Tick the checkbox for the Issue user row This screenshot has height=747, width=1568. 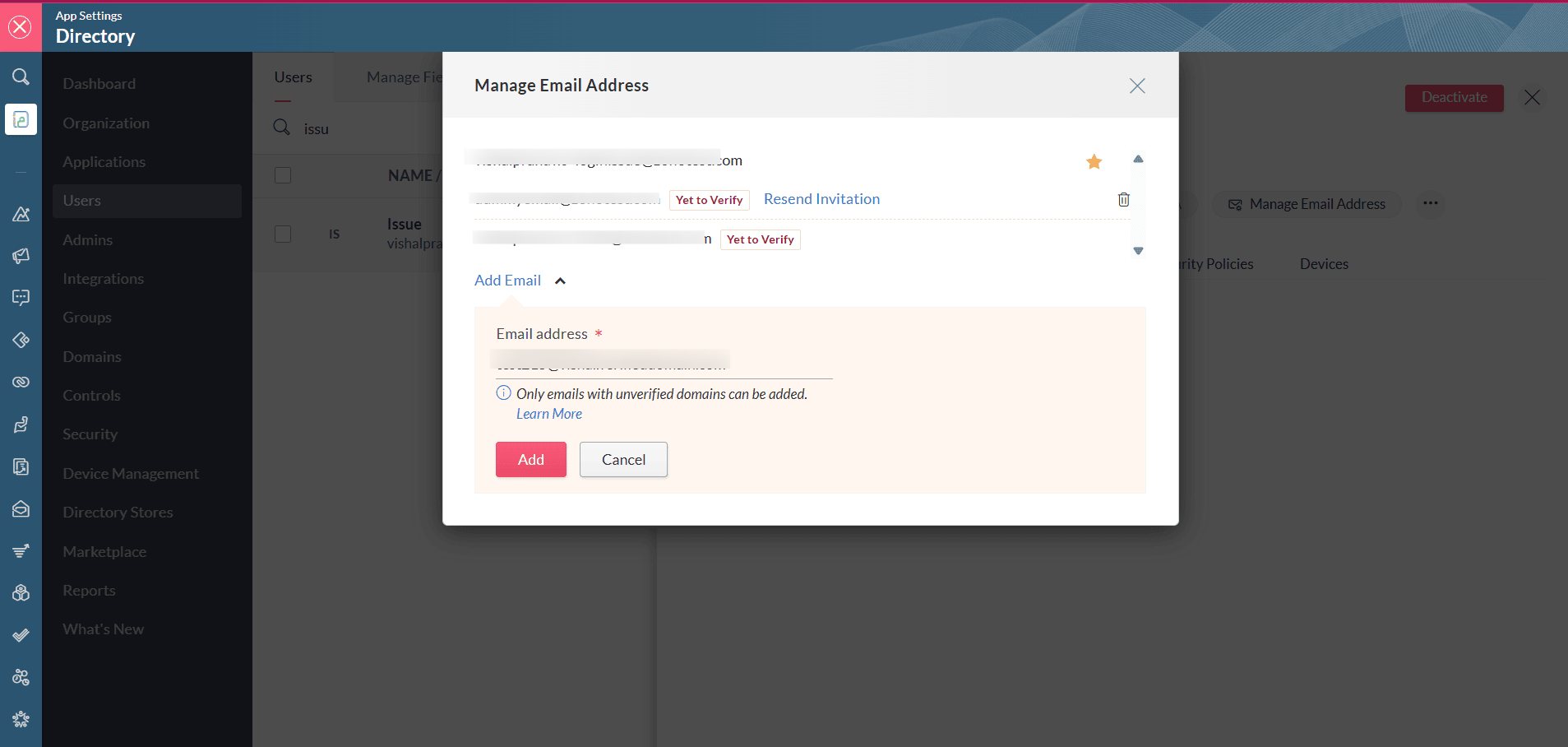click(283, 234)
